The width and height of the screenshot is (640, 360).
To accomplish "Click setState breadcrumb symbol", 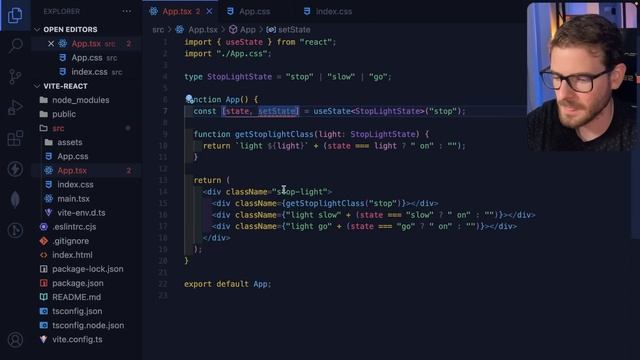I will (294, 30).
